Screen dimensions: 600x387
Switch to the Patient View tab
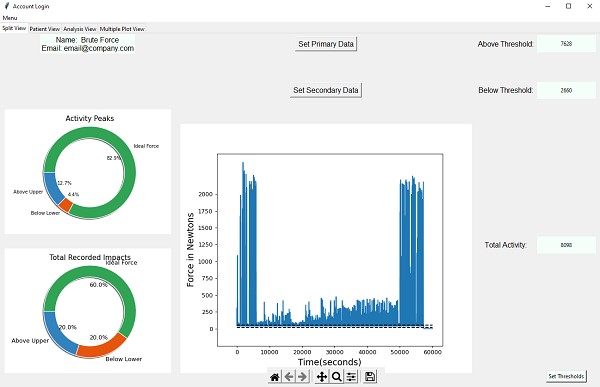point(45,29)
